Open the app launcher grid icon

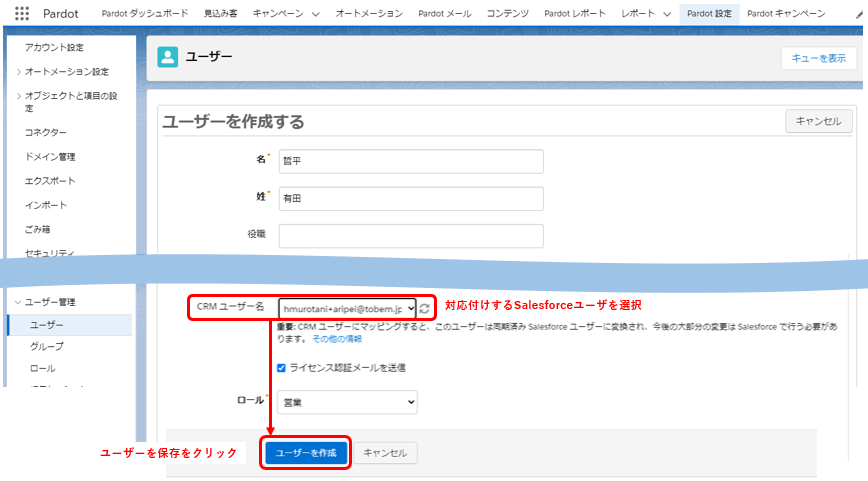click(x=22, y=13)
